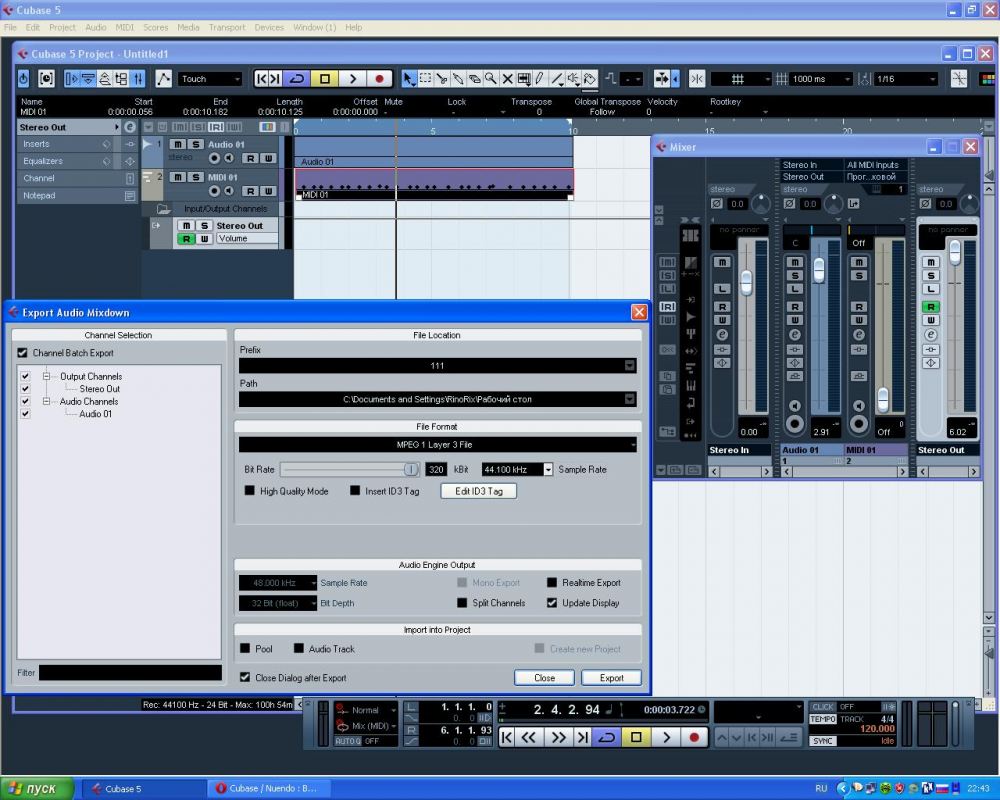This screenshot has height=800, width=1000.
Task: Toggle Read automation on Stereo Out track
Action: 186,239
